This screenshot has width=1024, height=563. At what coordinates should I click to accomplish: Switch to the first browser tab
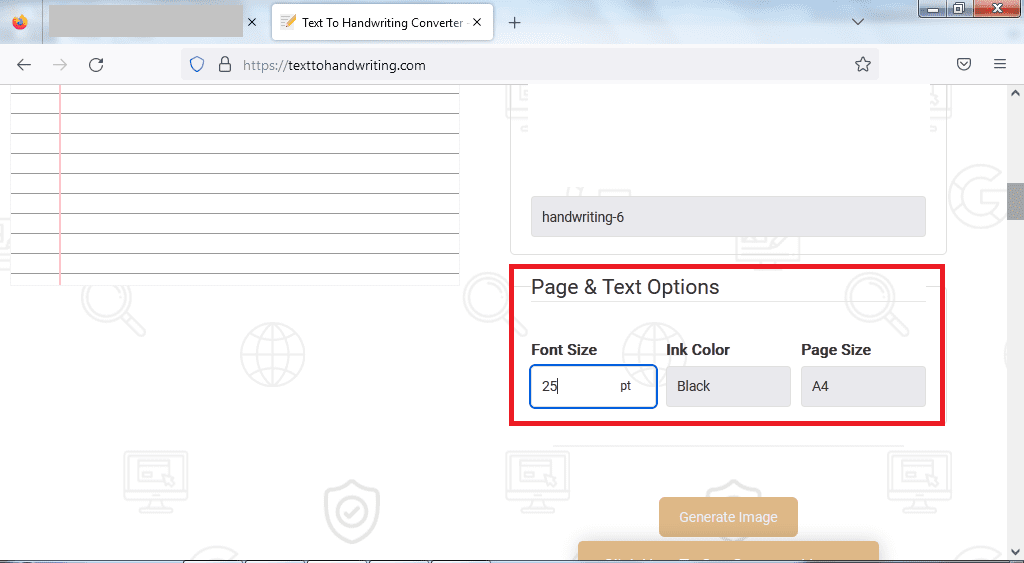click(x=145, y=22)
